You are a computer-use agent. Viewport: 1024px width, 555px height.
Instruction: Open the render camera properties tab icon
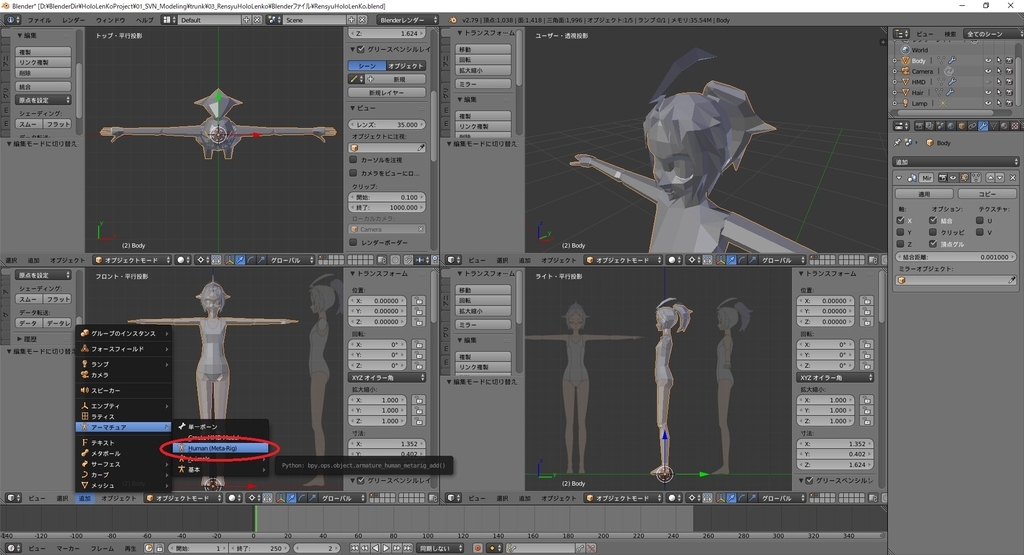919,125
